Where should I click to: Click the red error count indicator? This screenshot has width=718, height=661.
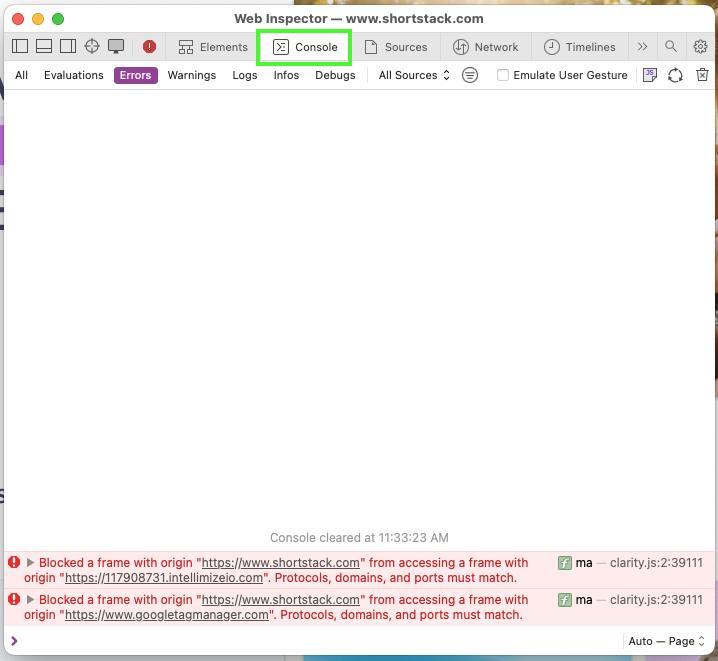tap(149, 47)
